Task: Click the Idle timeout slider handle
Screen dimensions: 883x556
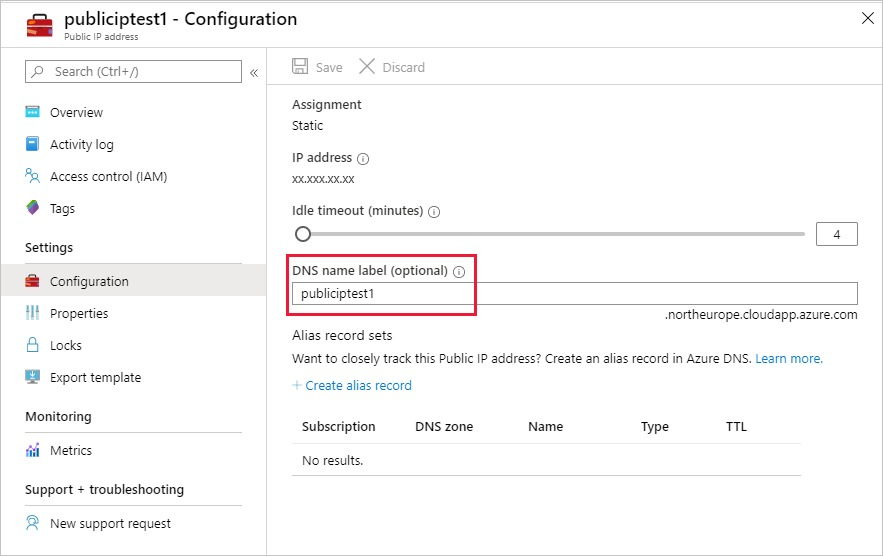Action: pos(303,234)
